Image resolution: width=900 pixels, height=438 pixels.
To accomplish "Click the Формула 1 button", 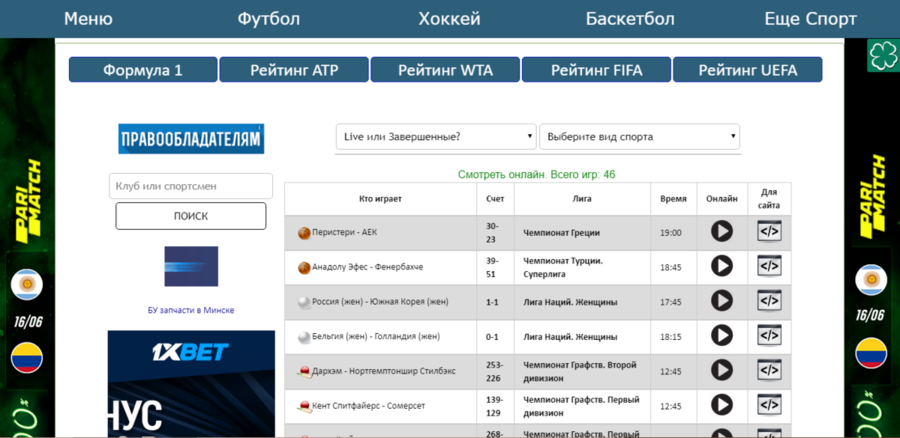I will pyautogui.click(x=143, y=70).
